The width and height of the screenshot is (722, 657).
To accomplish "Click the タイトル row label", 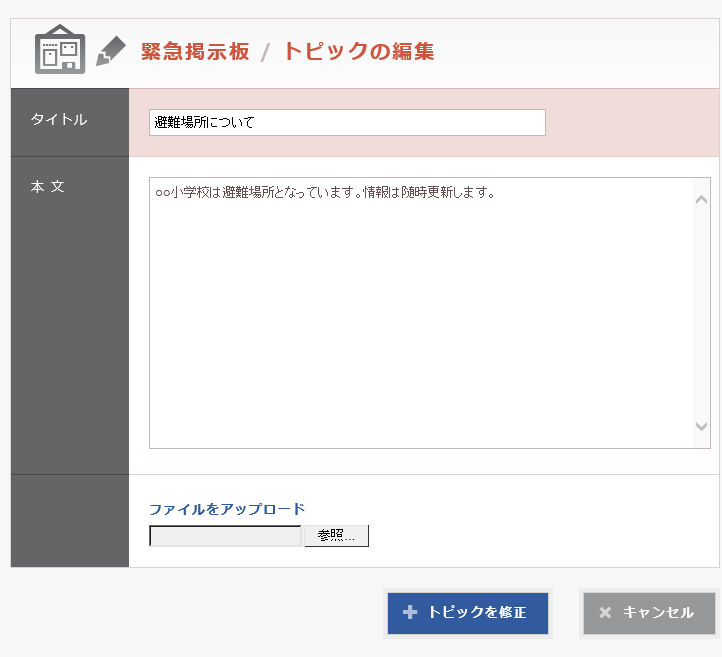I will [x=59, y=120].
